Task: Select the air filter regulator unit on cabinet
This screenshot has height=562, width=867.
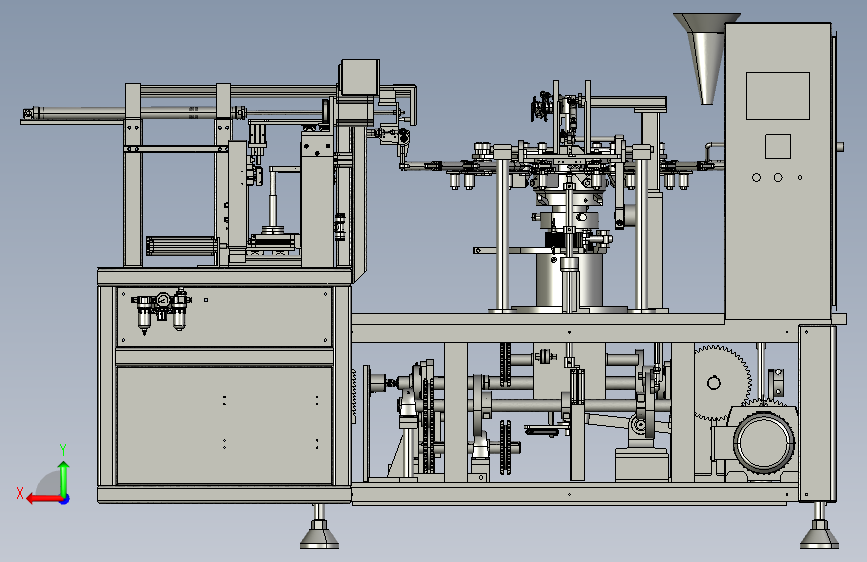Action: (161, 311)
